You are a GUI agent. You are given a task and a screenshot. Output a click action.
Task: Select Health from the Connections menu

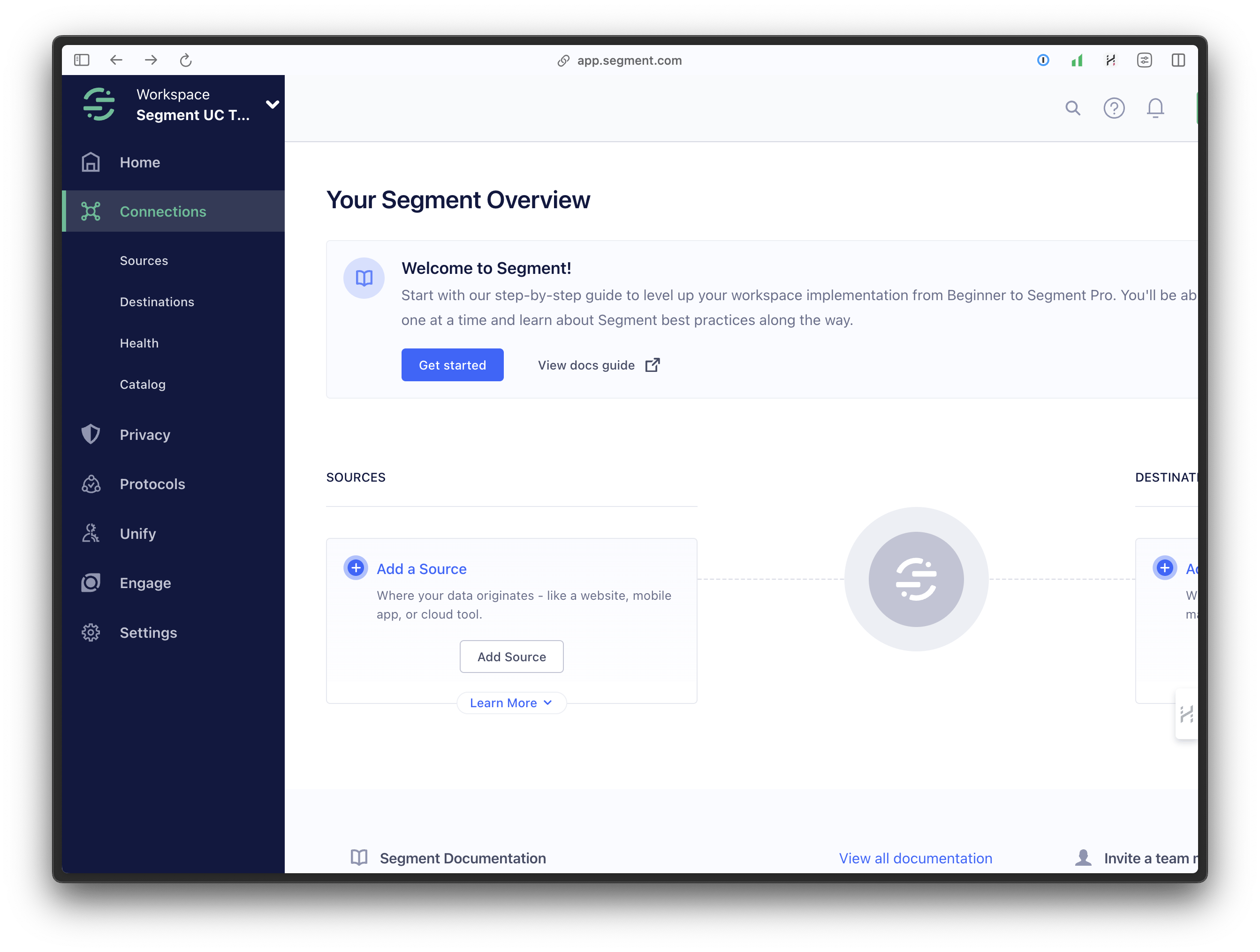point(139,342)
